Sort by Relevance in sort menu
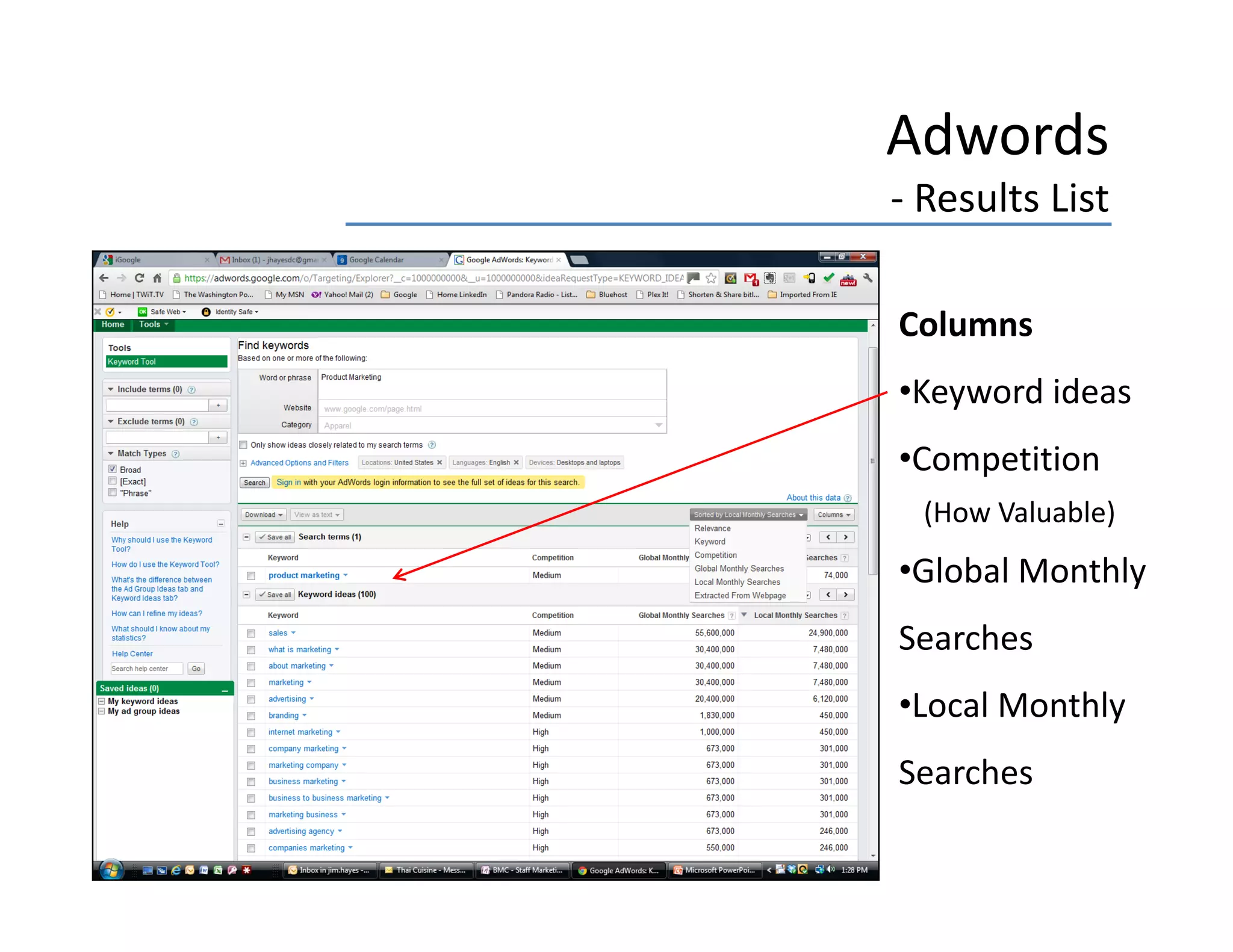 (713, 528)
